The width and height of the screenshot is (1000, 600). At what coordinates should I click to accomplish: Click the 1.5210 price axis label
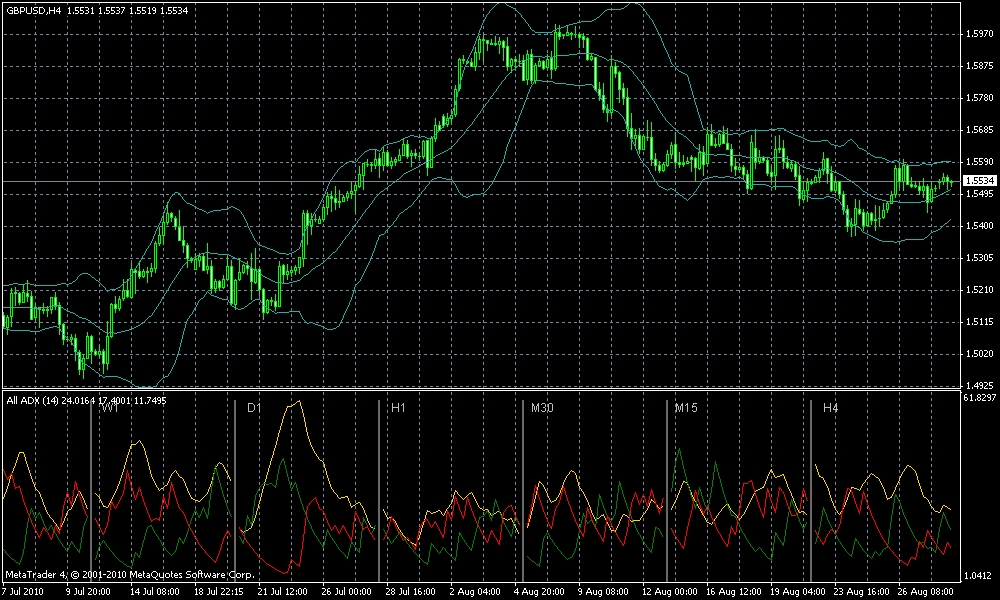980,290
